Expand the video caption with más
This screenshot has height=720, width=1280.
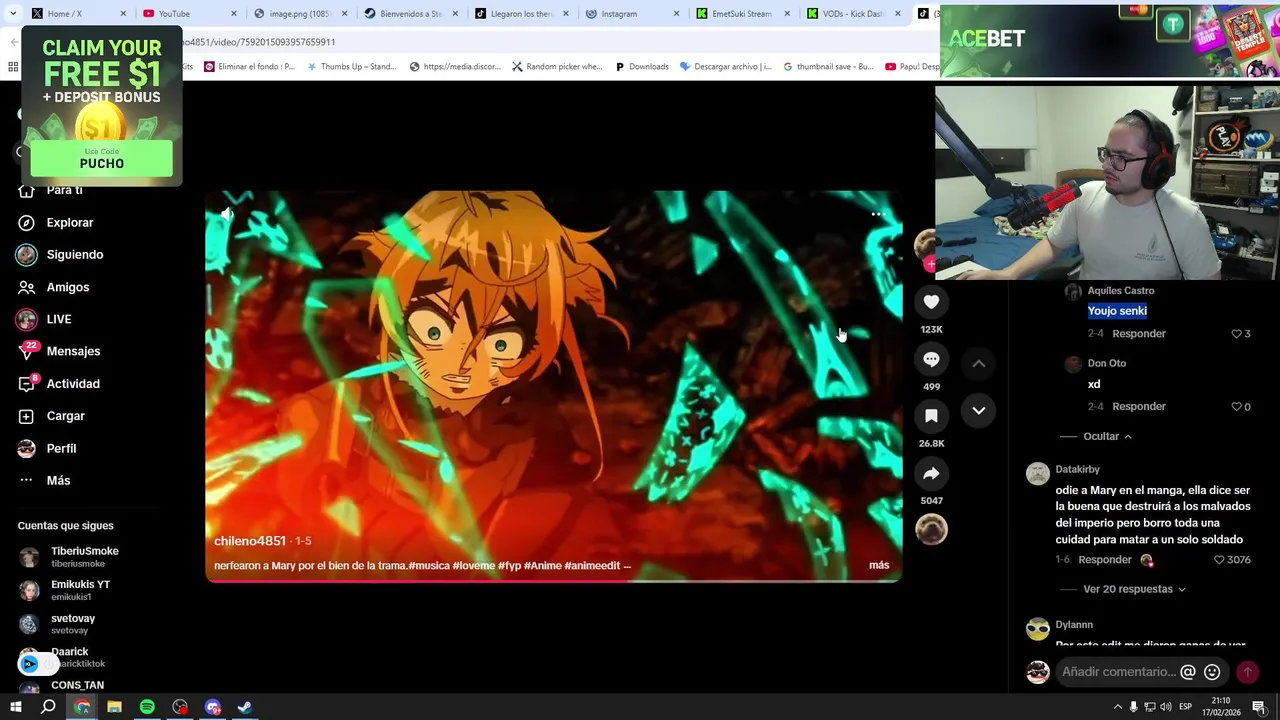tap(879, 566)
